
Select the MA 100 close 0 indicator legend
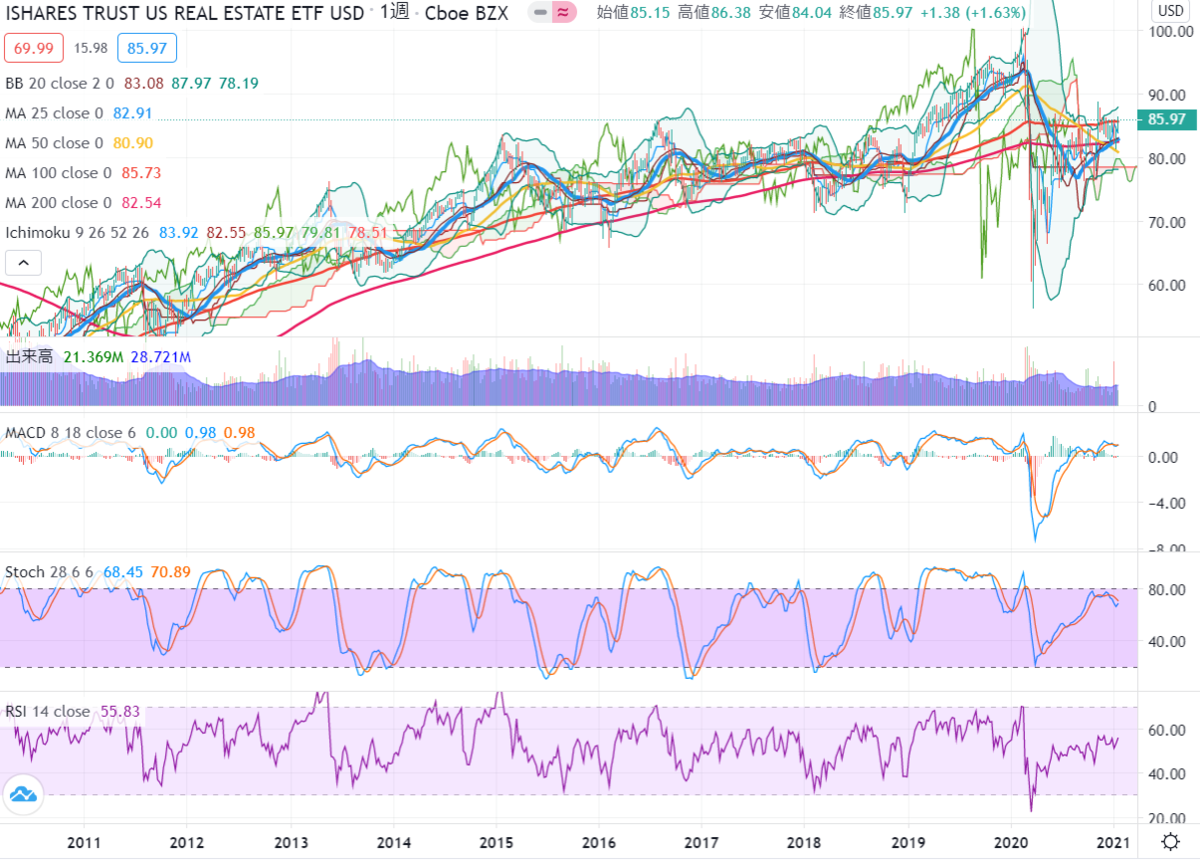point(59,173)
